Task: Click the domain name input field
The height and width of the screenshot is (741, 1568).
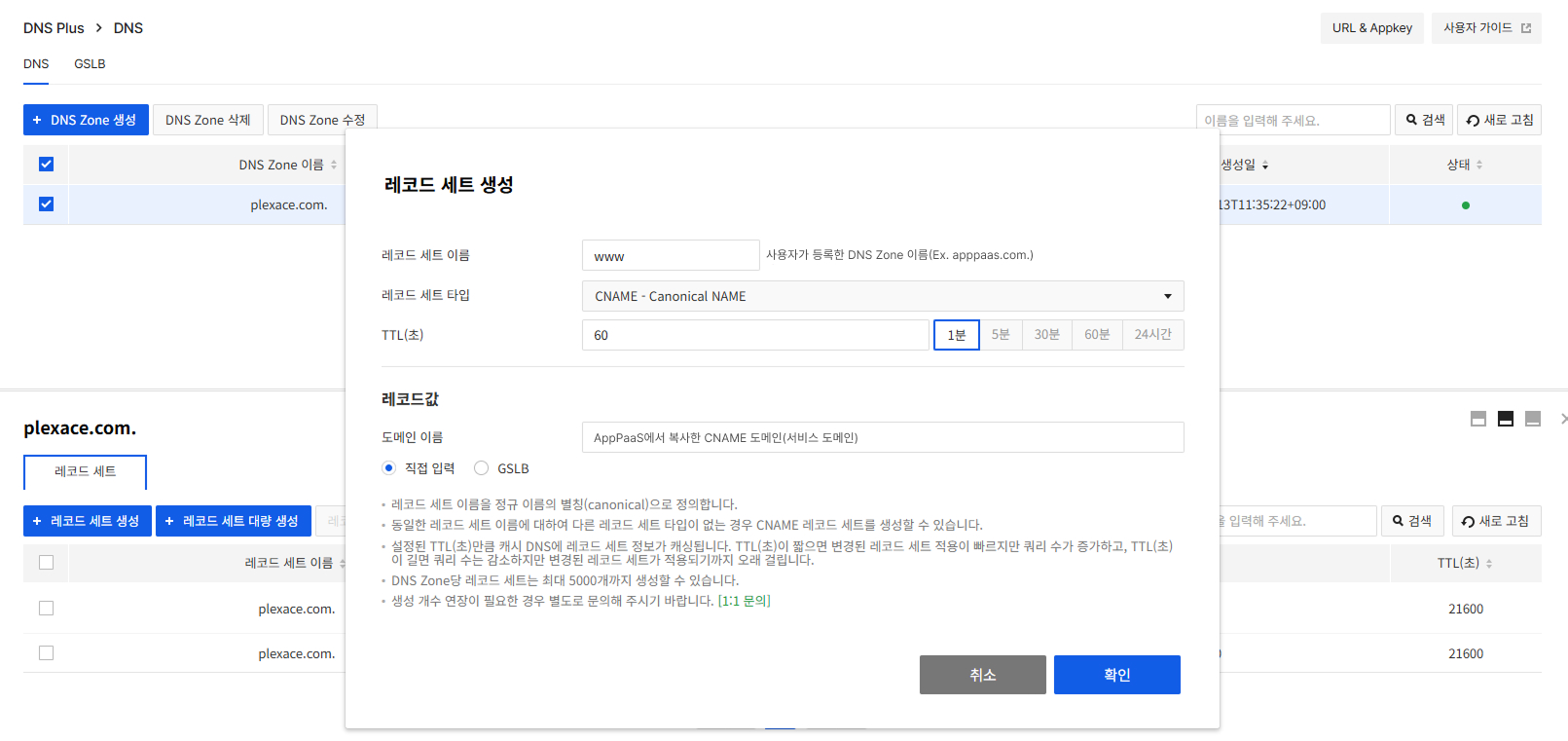Action: pyautogui.click(x=882, y=437)
